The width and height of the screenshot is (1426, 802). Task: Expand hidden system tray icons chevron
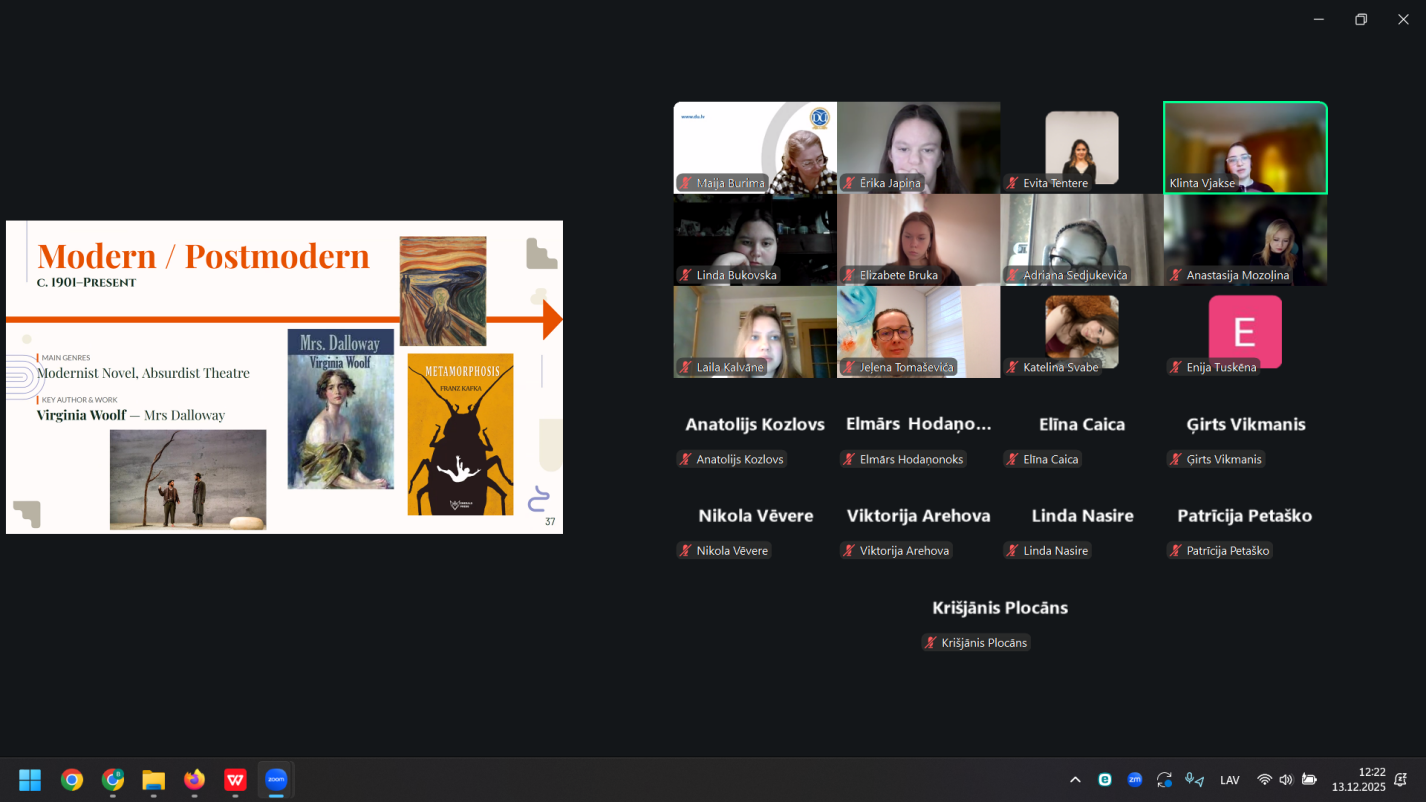point(1075,780)
